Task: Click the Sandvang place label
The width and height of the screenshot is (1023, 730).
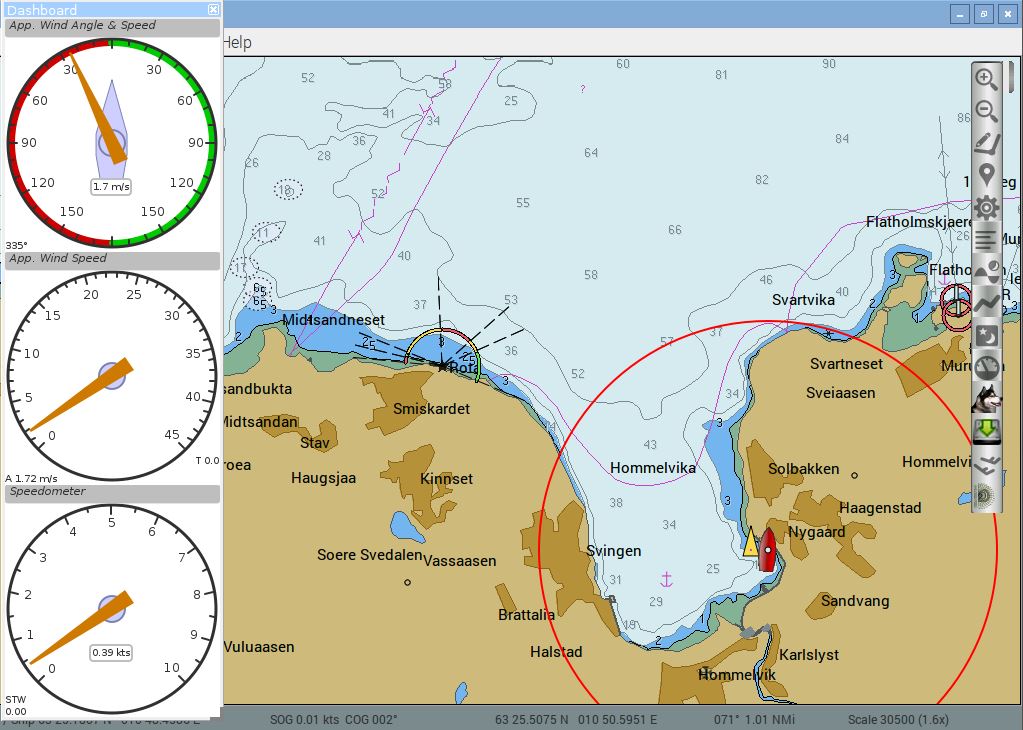Action: [855, 601]
